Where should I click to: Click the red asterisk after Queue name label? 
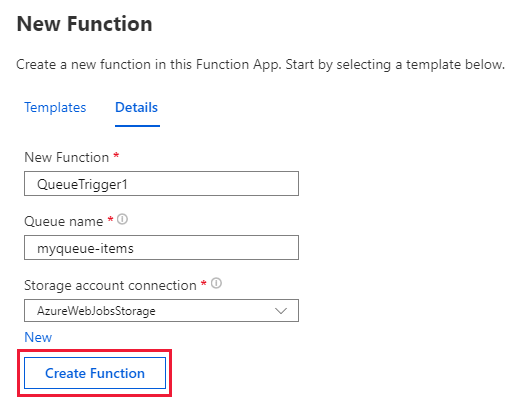click(x=110, y=219)
